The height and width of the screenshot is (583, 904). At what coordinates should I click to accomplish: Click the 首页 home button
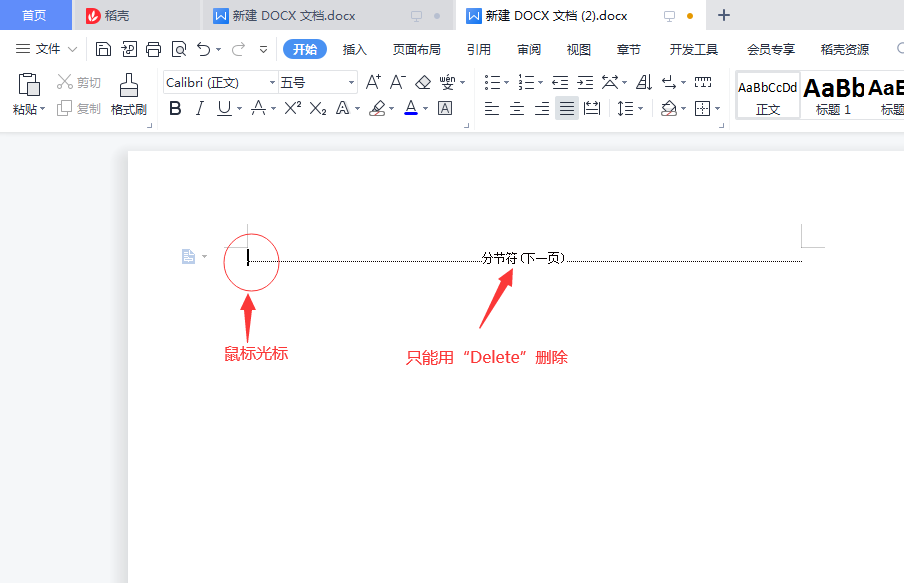click(x=35, y=15)
